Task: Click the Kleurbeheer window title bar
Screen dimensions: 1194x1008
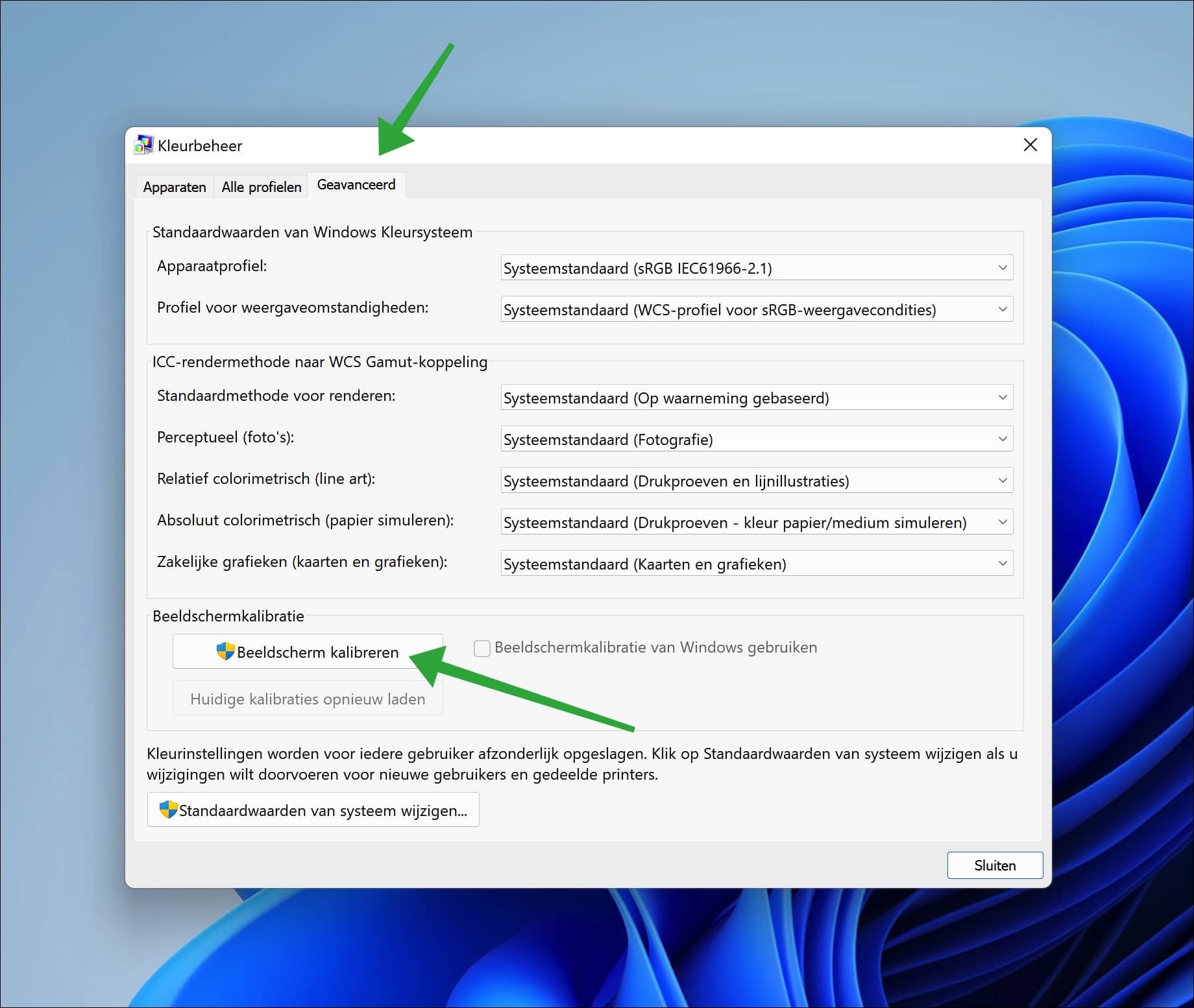Action: (x=584, y=145)
